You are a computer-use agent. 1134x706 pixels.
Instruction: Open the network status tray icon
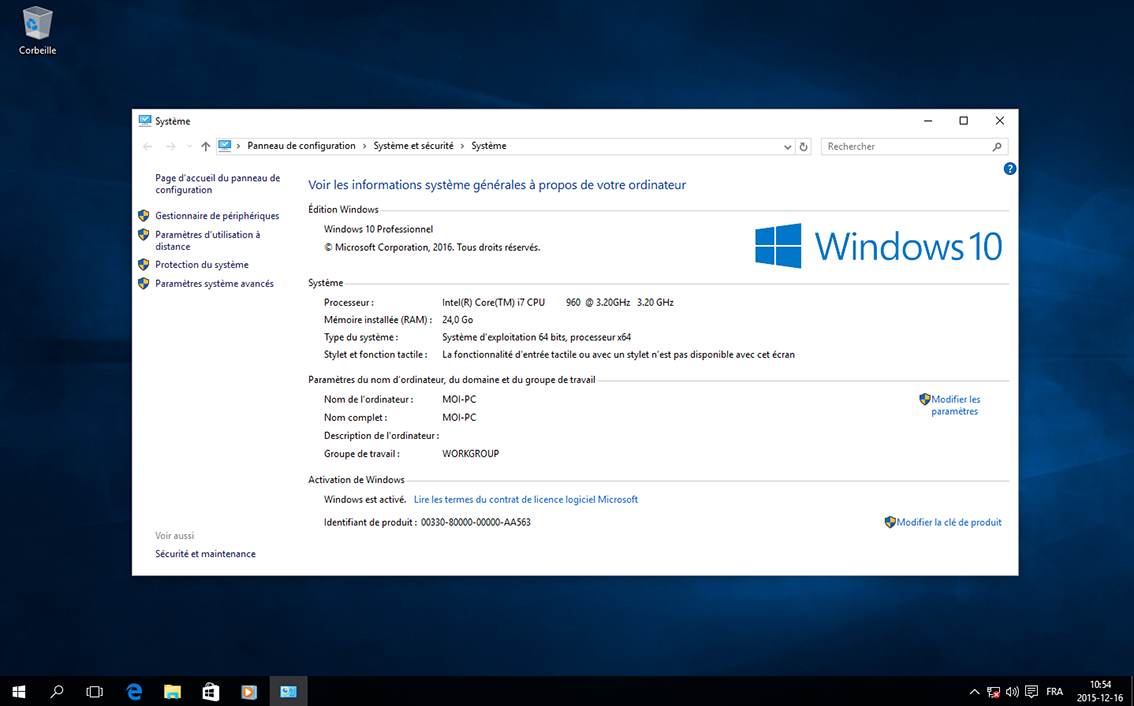[x=994, y=692]
